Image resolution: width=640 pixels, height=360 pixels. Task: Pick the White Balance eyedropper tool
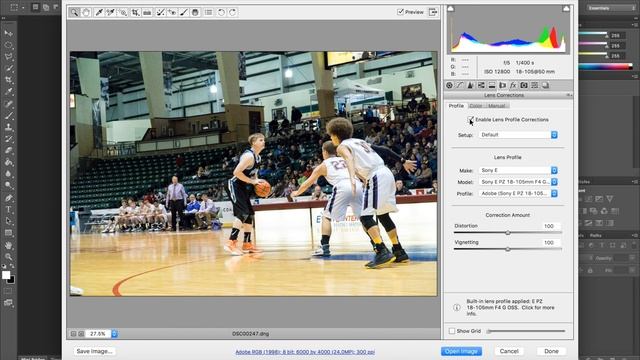click(99, 12)
